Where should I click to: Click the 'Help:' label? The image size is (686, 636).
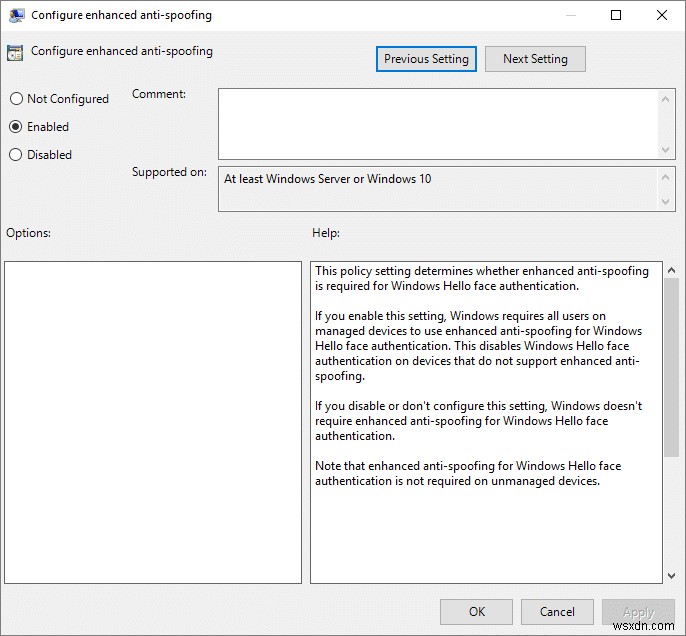326,233
